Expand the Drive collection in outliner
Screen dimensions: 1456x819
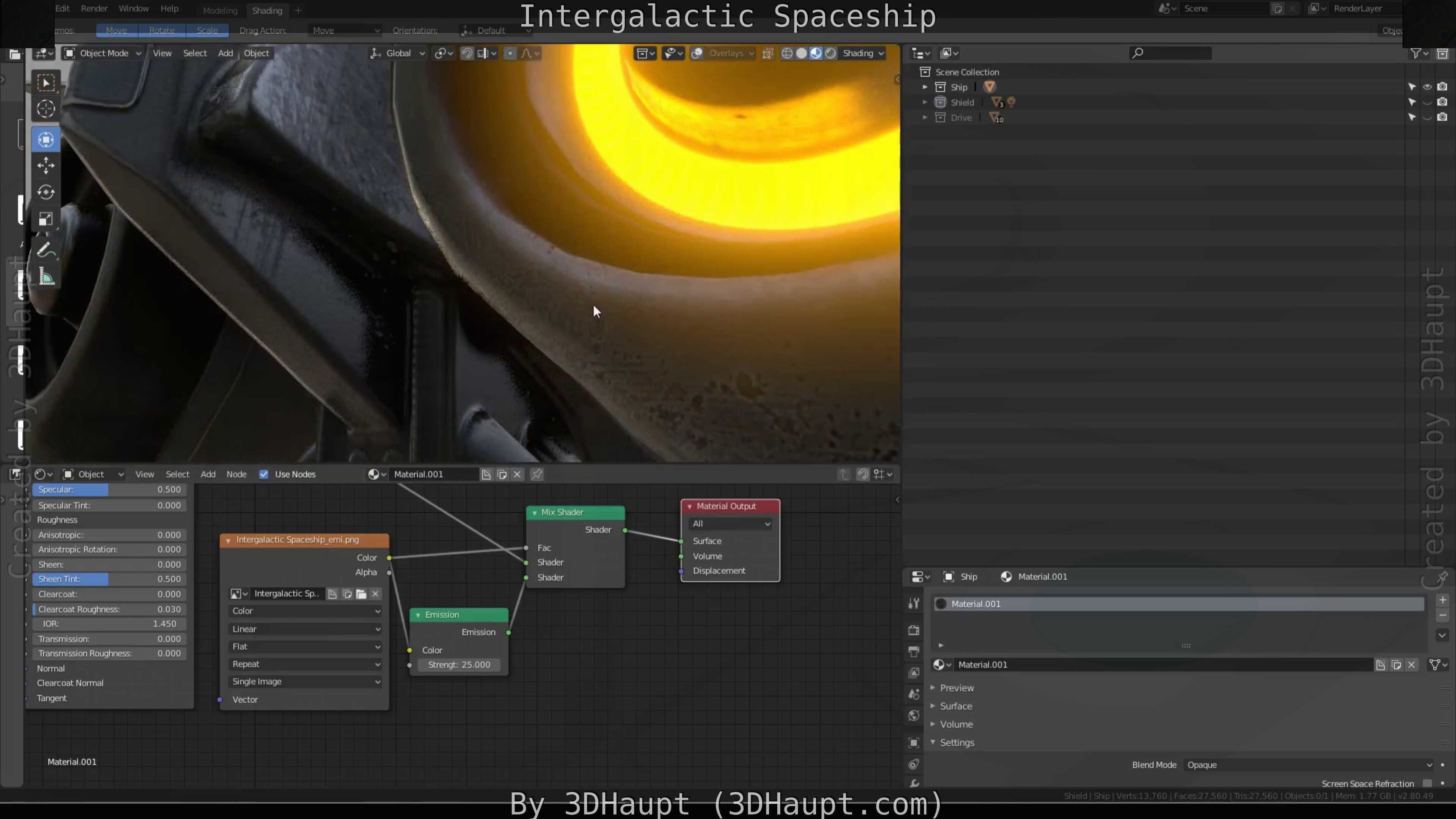pyautogui.click(x=925, y=118)
